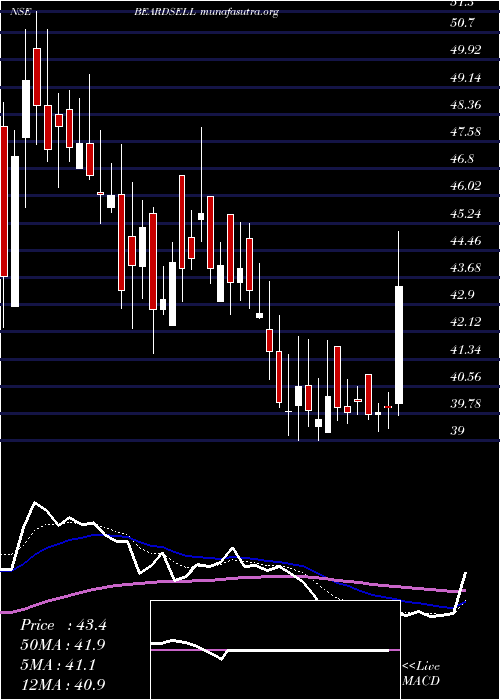500x700 pixels.
Task: Click the 49.92 price axis label
Action: (466, 50)
